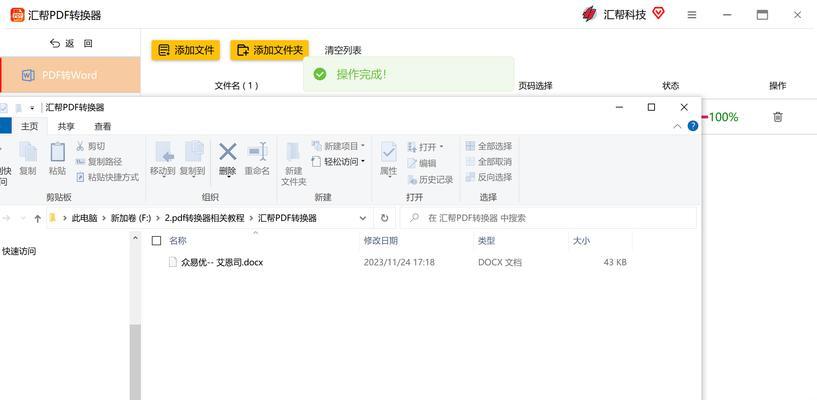
Task: Click 编辑 in the ribbon
Action: coord(422,163)
